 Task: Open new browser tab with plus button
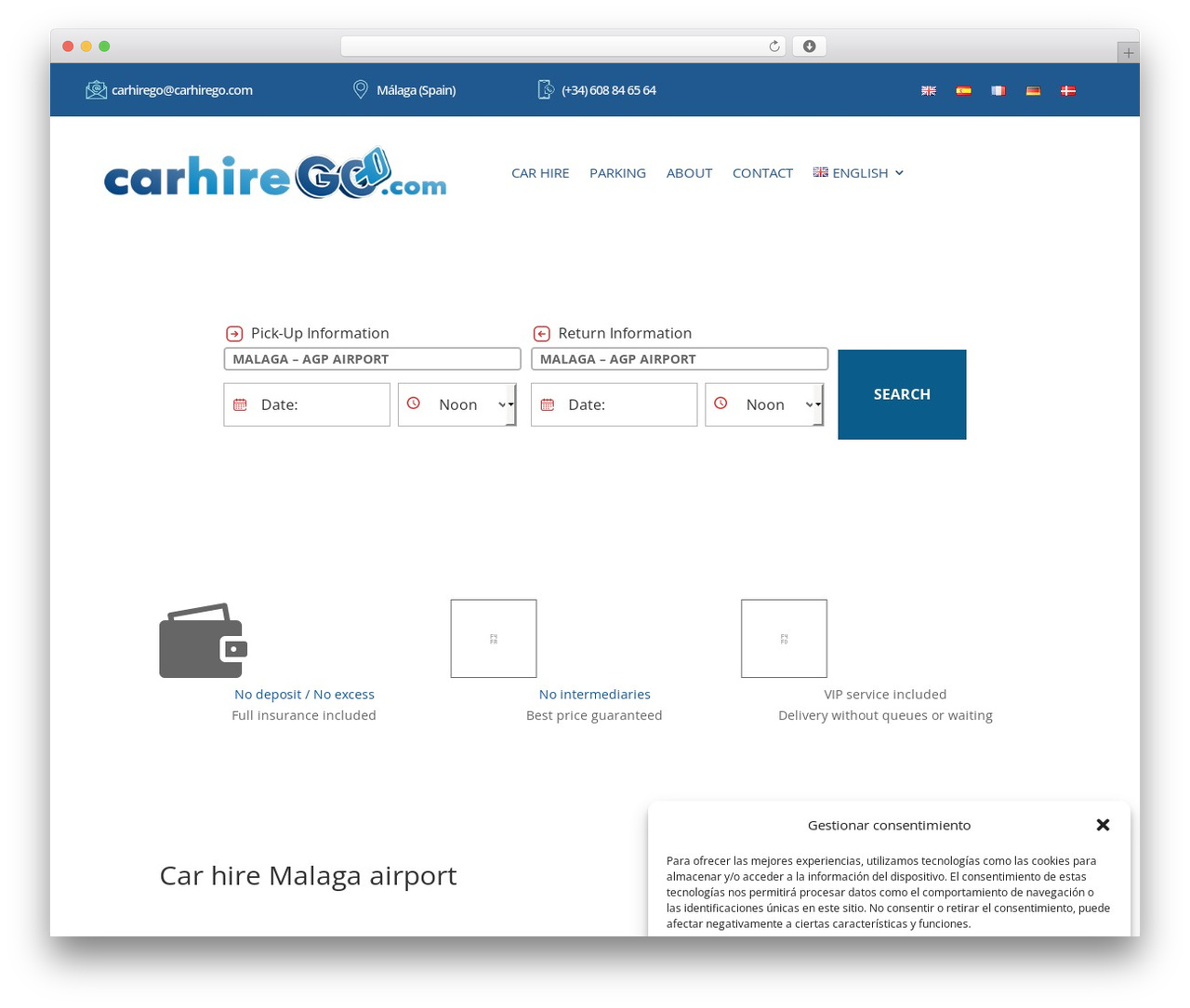pyautogui.click(x=1128, y=53)
